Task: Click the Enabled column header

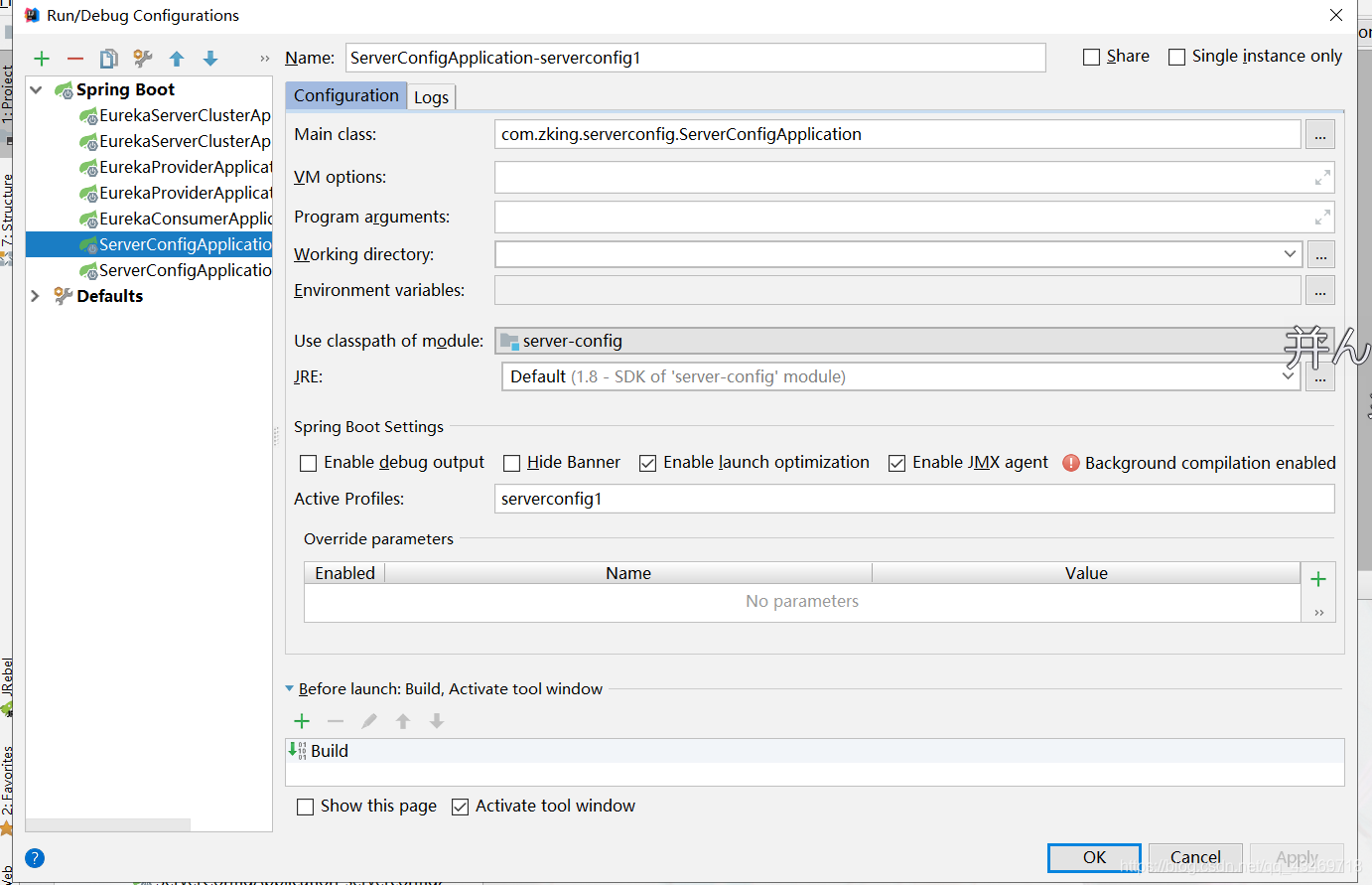Action: click(x=344, y=573)
